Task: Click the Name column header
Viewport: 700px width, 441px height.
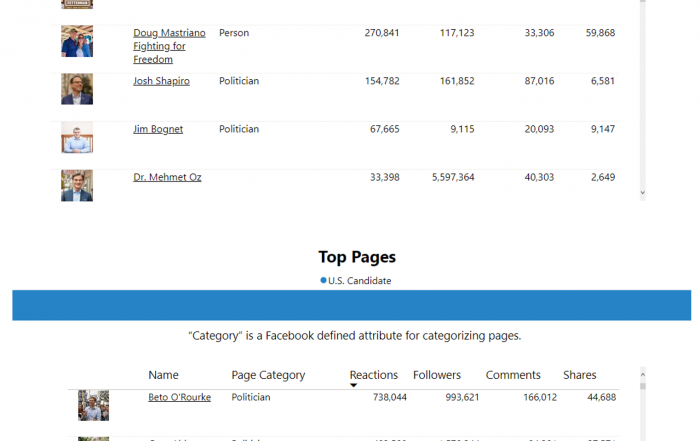Action: (163, 375)
